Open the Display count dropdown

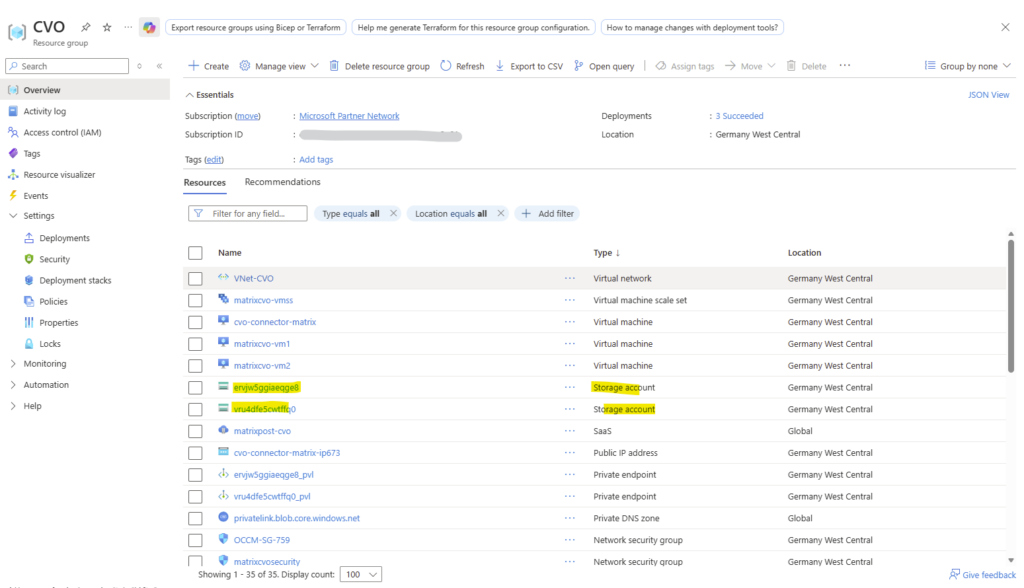point(361,575)
